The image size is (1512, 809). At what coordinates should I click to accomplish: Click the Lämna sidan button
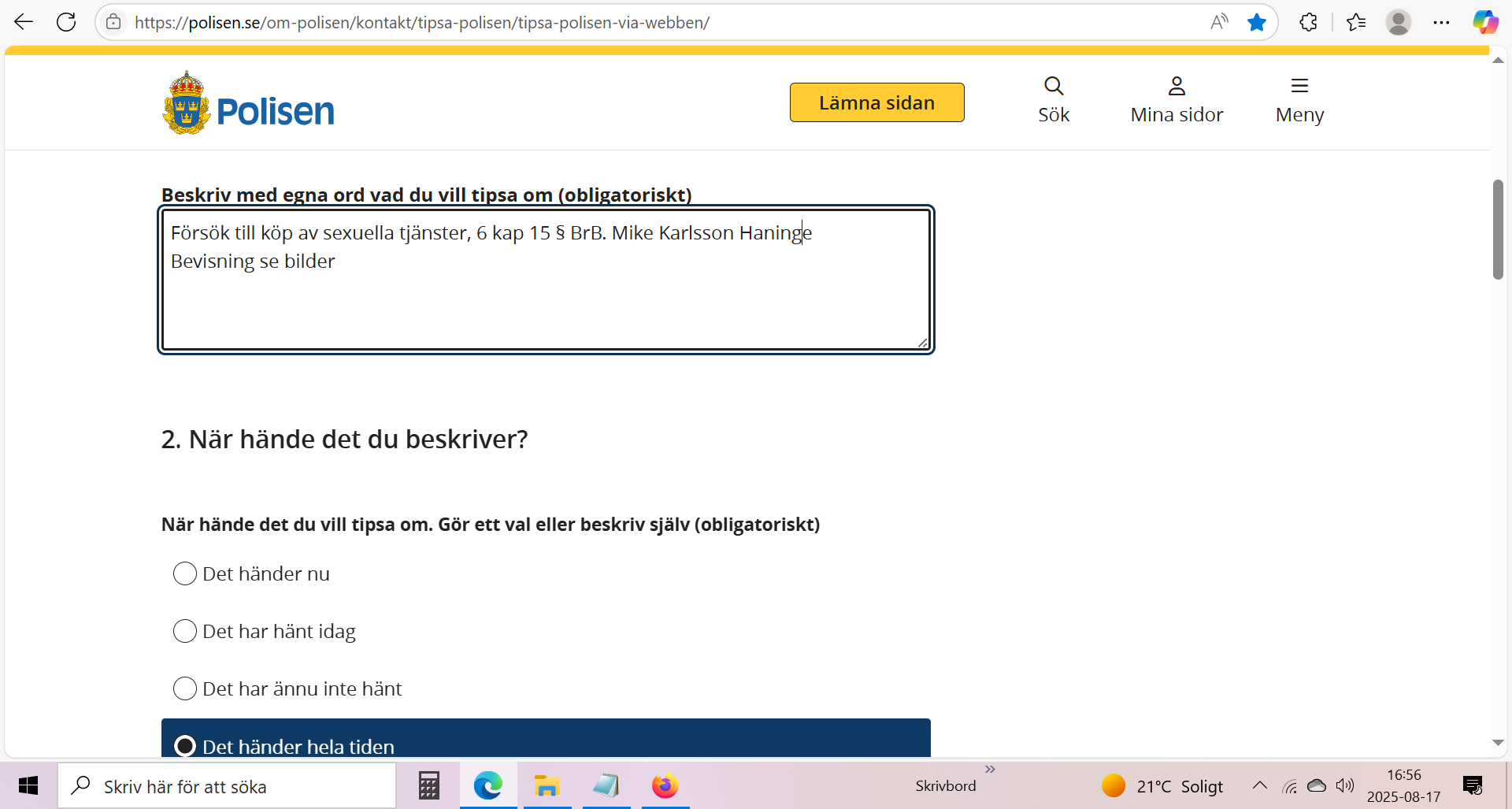pos(876,102)
